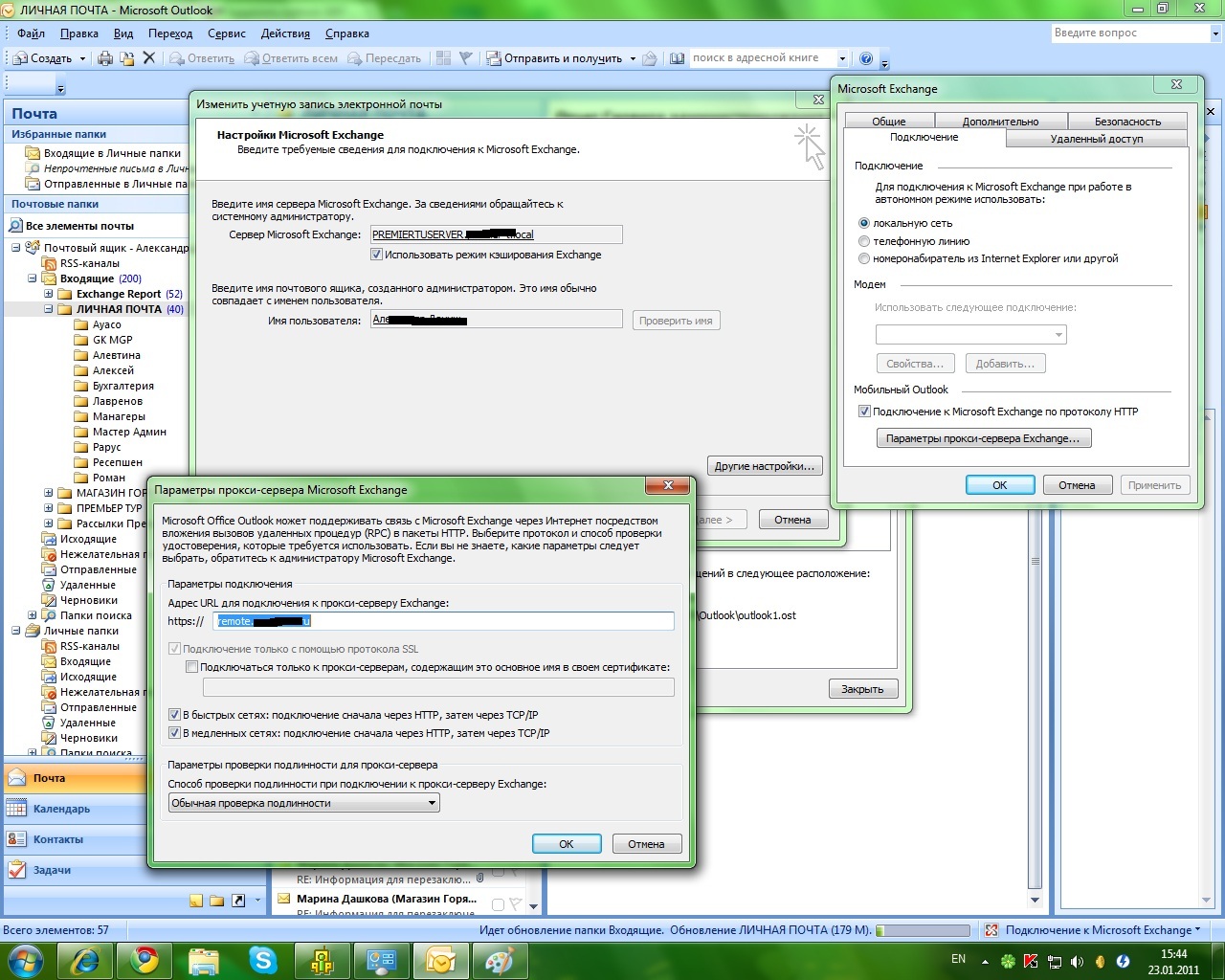Click the network connection tray icon

[1054, 961]
